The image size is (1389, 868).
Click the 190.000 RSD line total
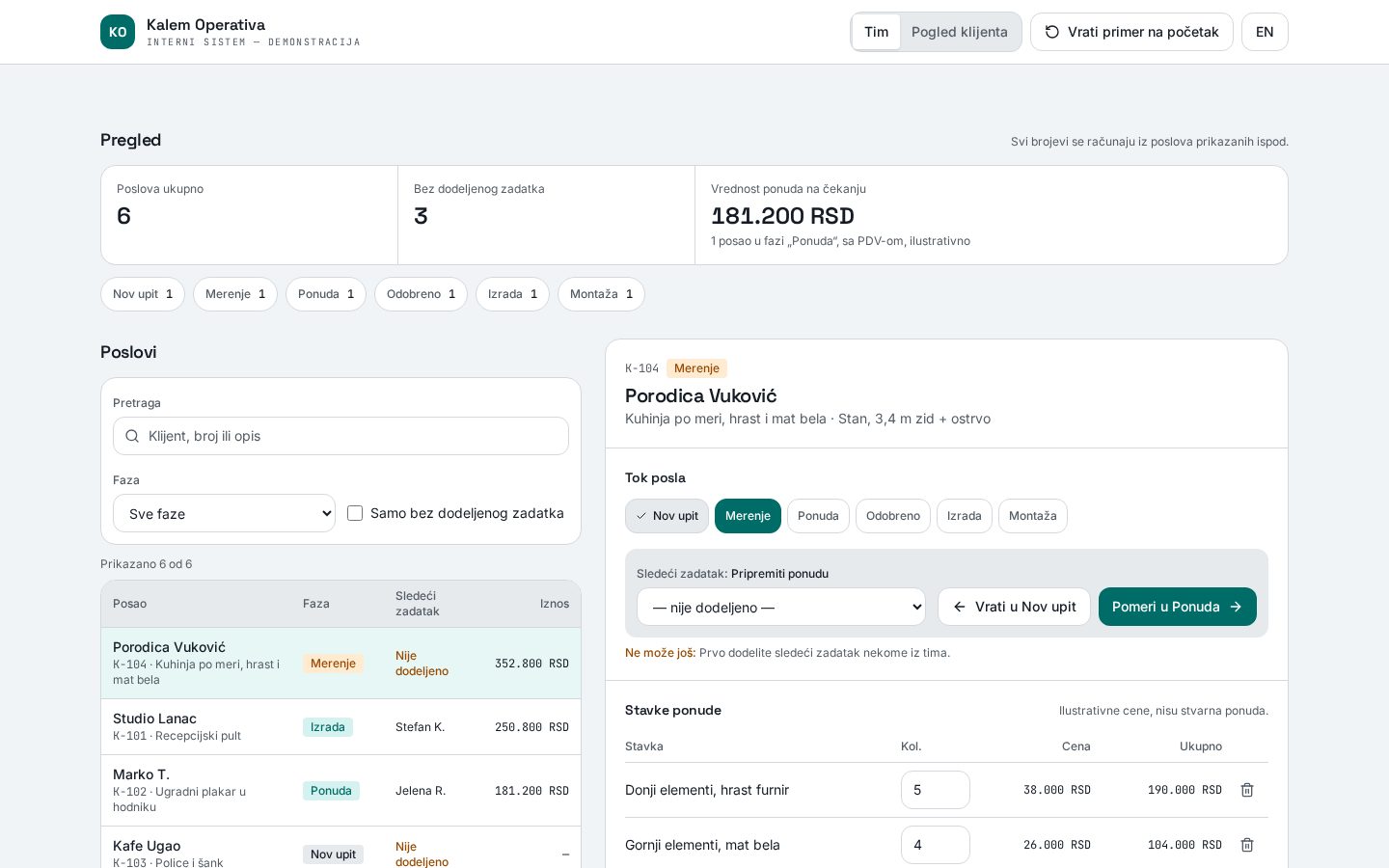coord(1185,790)
